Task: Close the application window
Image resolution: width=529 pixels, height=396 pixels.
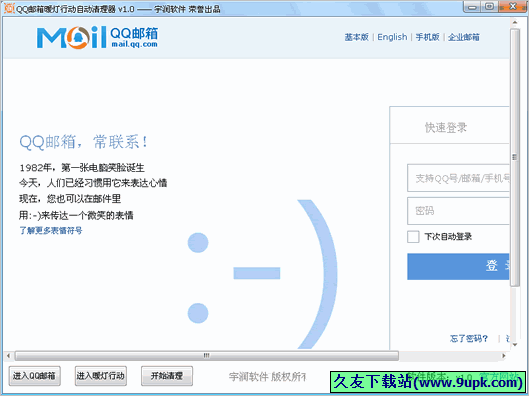Action: pos(512,7)
